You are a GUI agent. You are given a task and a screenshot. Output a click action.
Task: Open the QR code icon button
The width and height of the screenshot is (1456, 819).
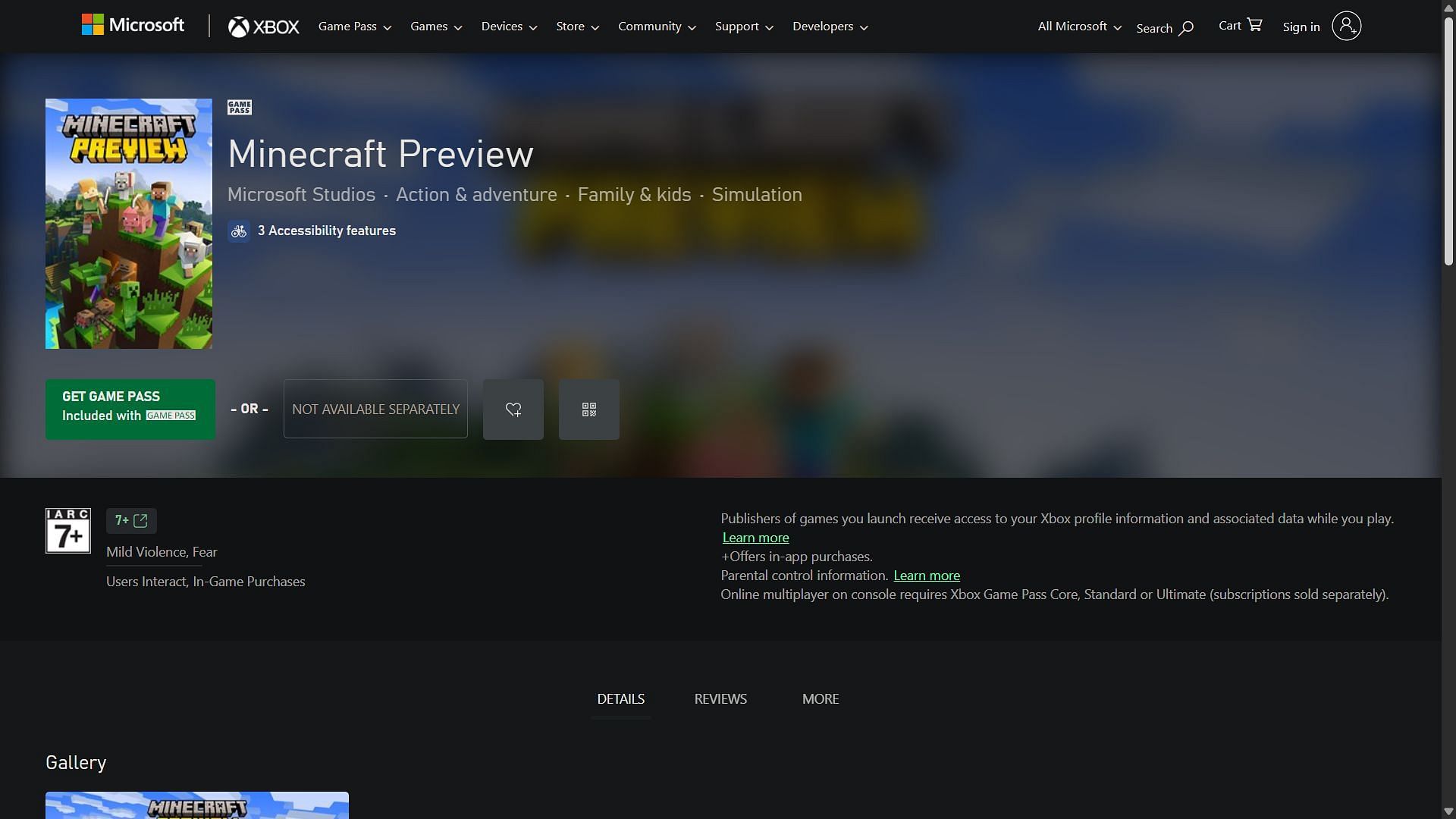(589, 409)
